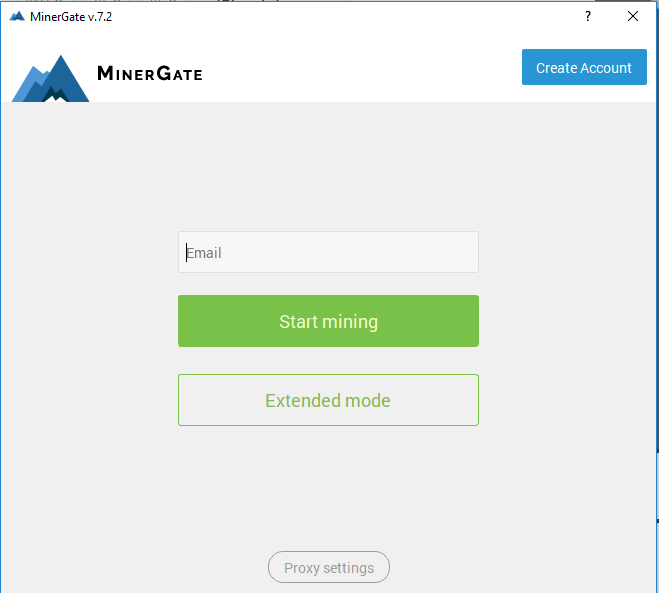
Task: Click the question mark help button
Action: (588, 16)
